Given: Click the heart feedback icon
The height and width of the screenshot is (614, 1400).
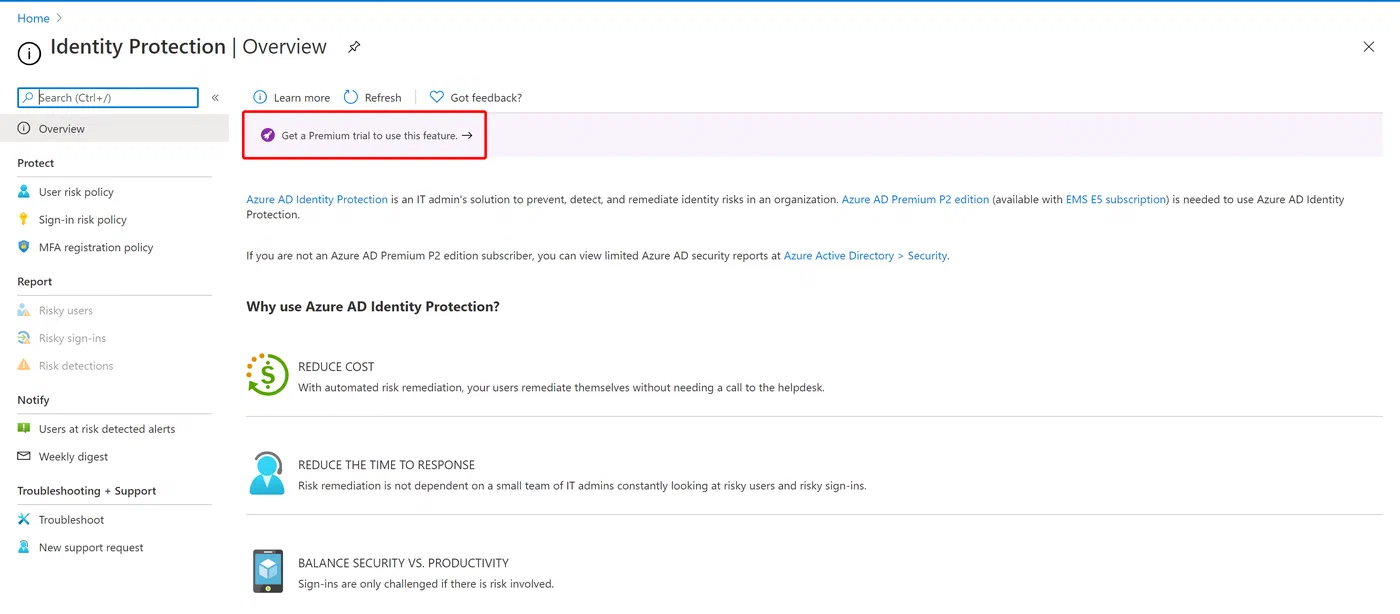Looking at the screenshot, I should [x=437, y=97].
